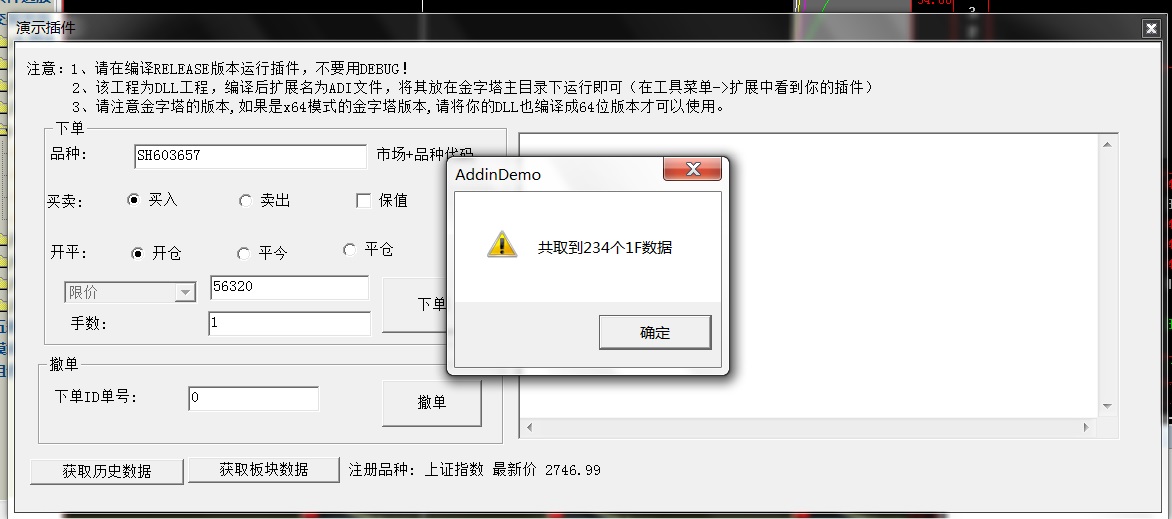
Task: Click the price field showing 56320
Action: click(289, 287)
